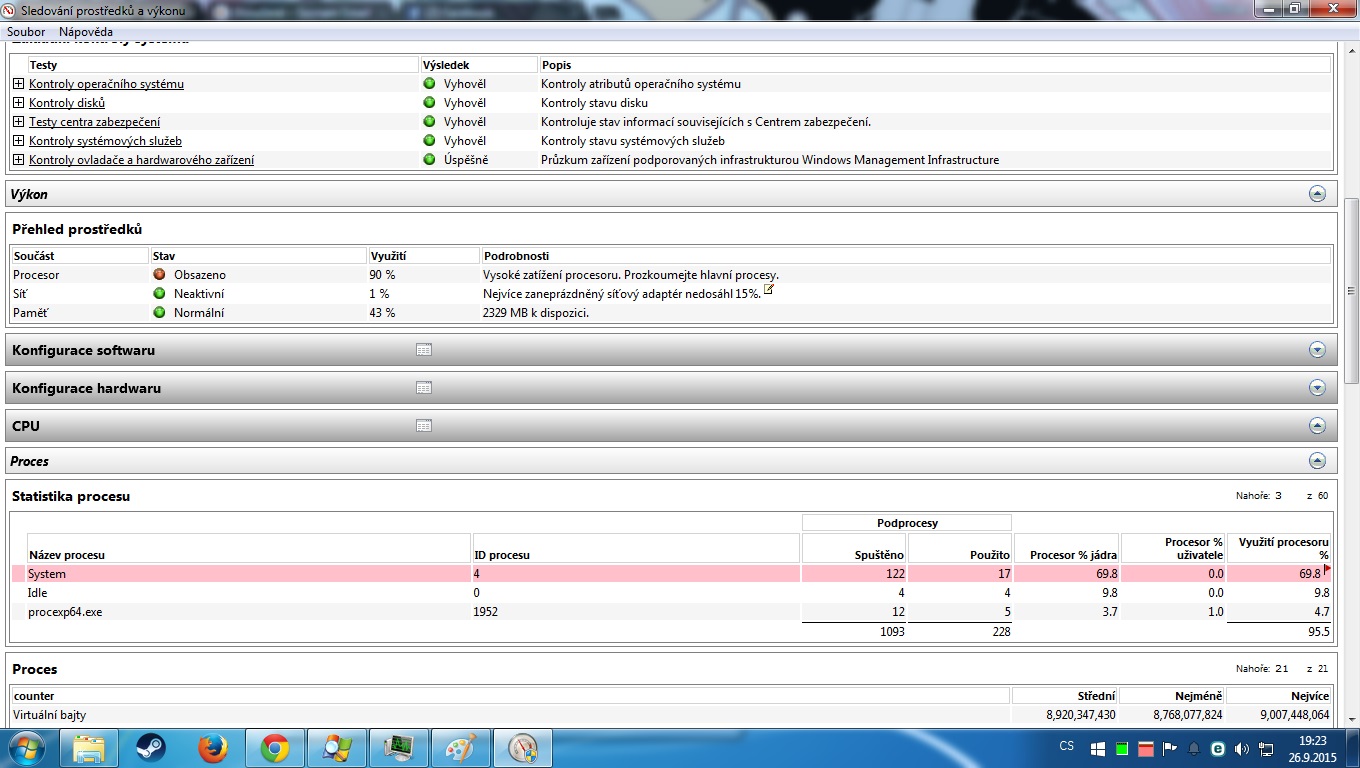Select the 'Idle' process row name
This screenshot has width=1360, height=768.
pos(38,593)
